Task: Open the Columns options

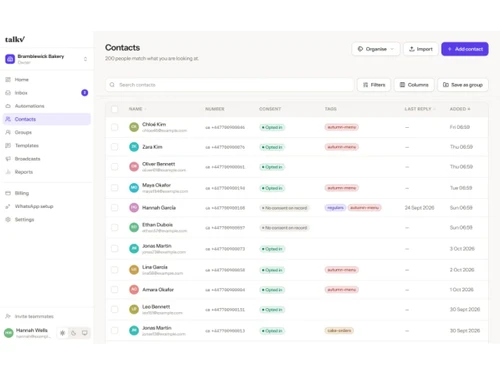Action: [414, 85]
